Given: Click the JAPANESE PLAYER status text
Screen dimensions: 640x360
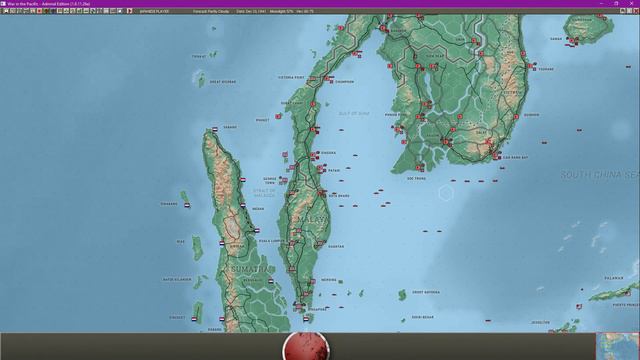Looking at the screenshot, I should [x=154, y=11].
